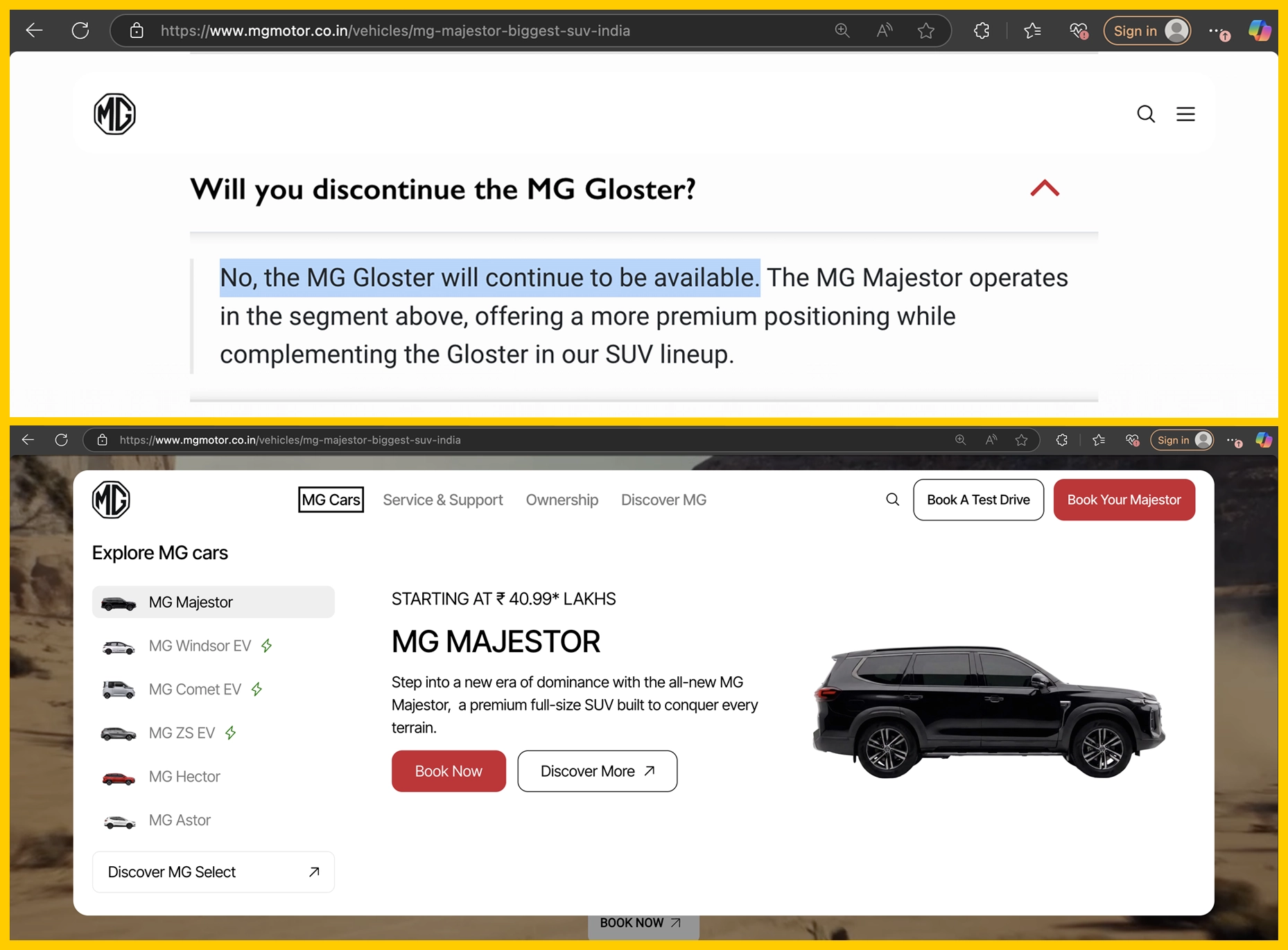This screenshot has width=1288, height=950.
Task: Select MG Majestor in car list
Action: point(214,602)
